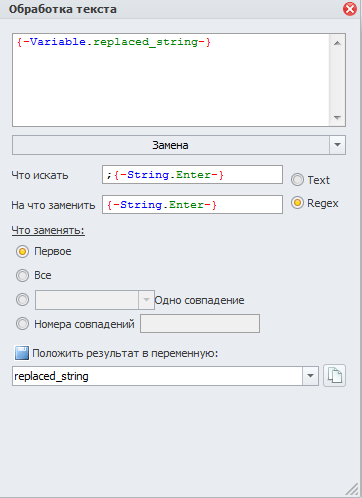Choose the Первое replacement option
This screenshot has width=362, height=498.
[x=22, y=251]
